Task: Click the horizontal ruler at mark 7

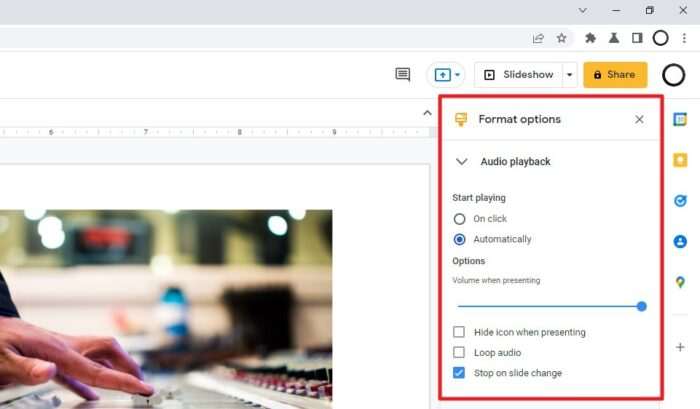Action: (146, 132)
